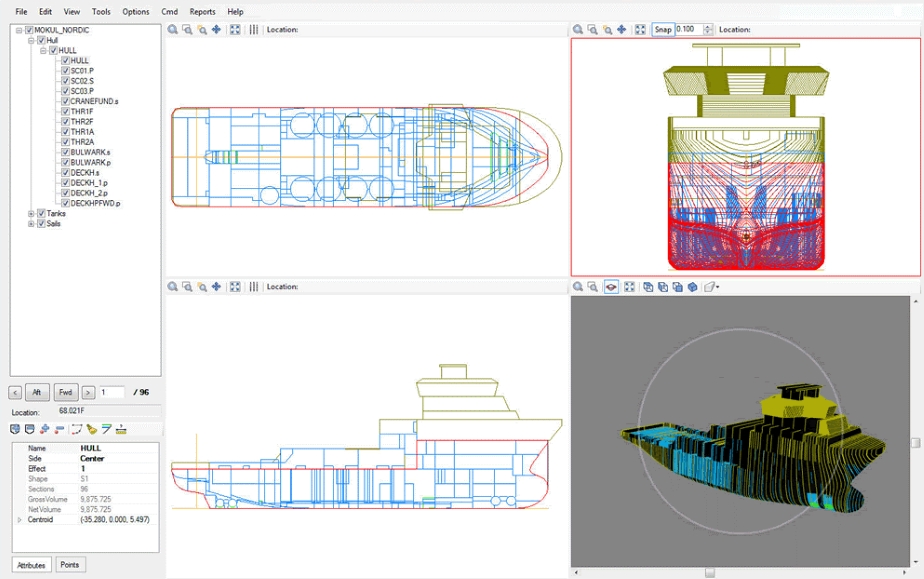Select the pan tool in the body view toolbar

click(622, 30)
